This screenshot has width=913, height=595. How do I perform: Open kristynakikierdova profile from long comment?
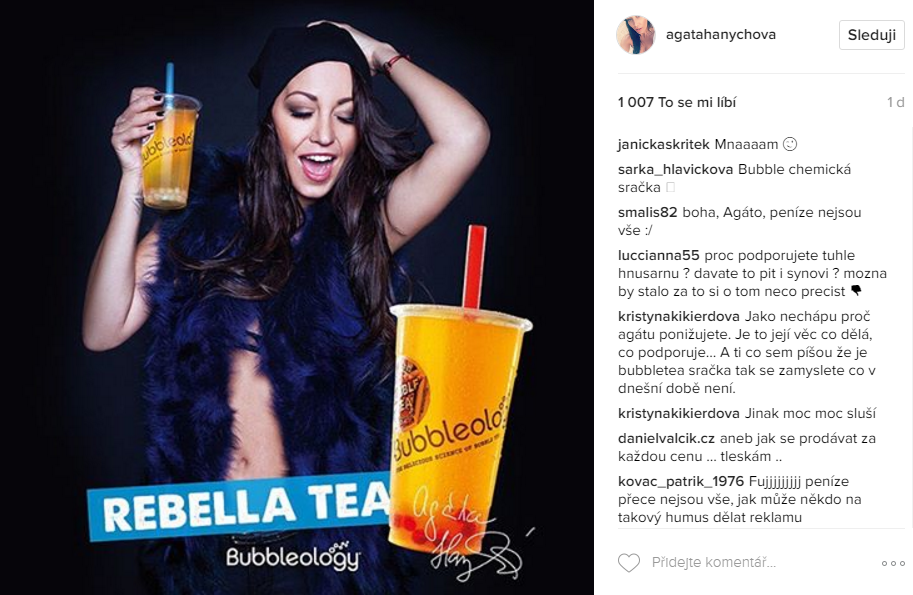pyautogui.click(x=679, y=317)
